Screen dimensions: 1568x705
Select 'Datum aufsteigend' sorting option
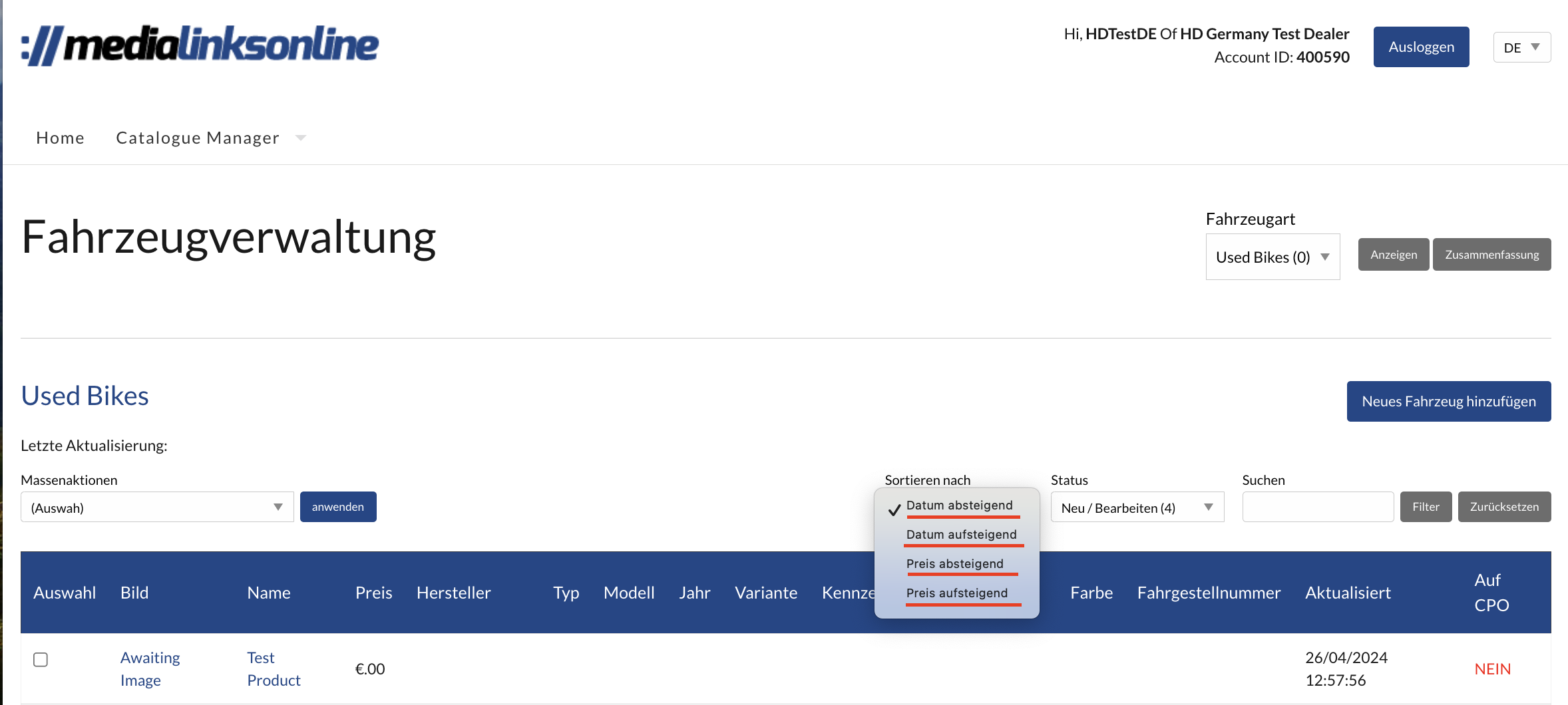click(960, 534)
